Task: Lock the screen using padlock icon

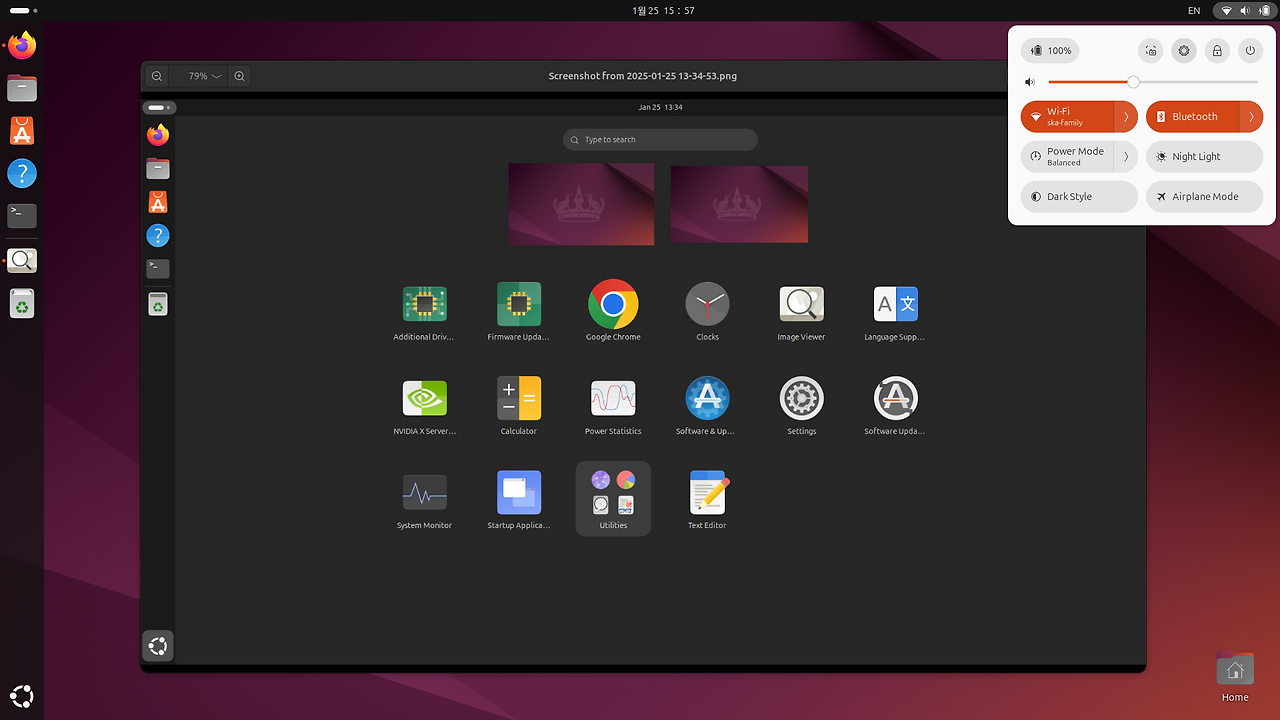Action: click(1217, 50)
